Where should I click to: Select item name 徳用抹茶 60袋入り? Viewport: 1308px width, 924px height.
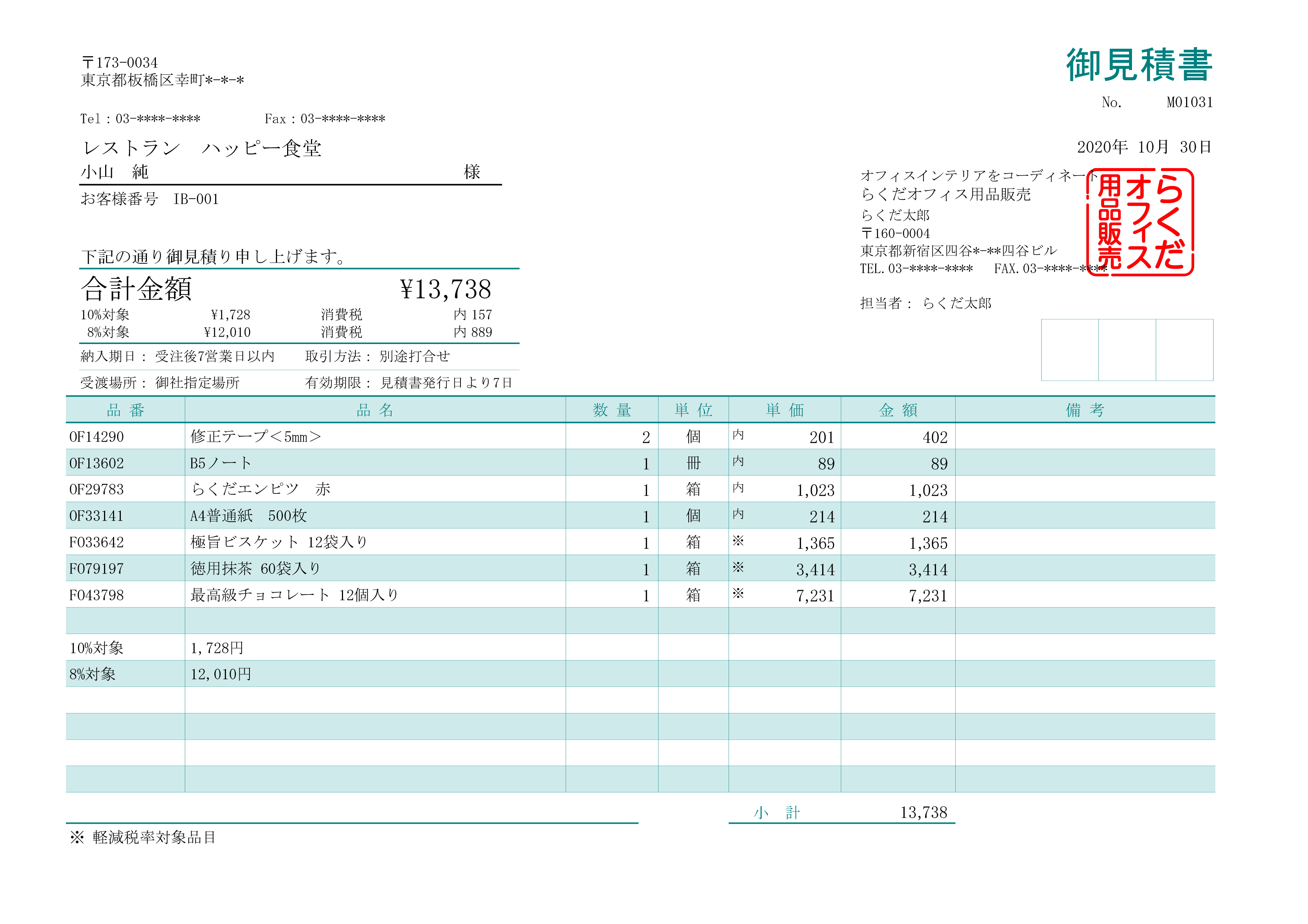tap(255, 569)
